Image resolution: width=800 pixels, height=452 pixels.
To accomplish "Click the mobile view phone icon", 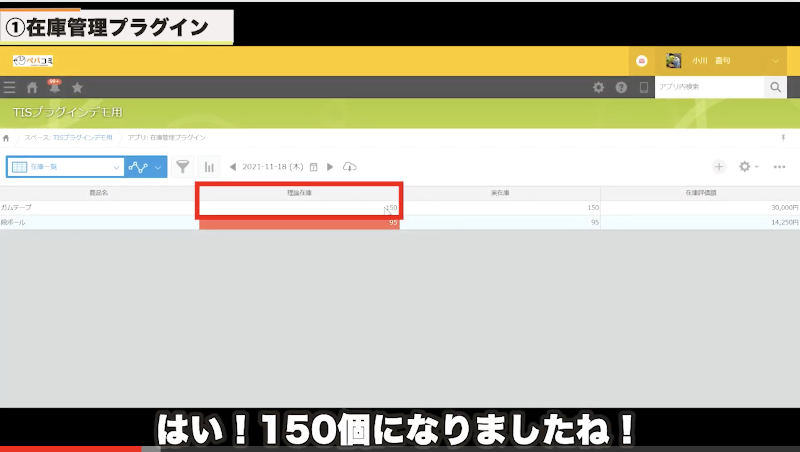I will (644, 88).
